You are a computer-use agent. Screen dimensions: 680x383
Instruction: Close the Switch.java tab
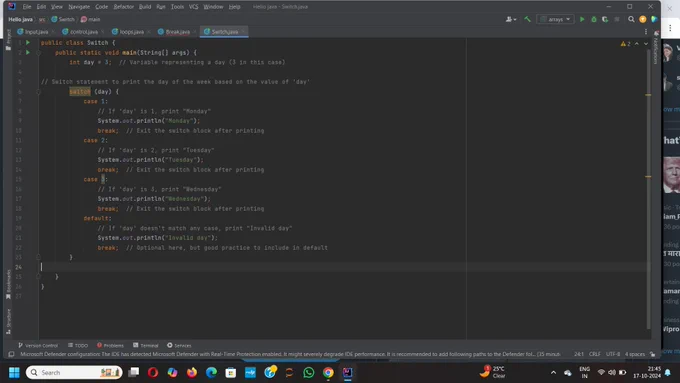(x=244, y=32)
